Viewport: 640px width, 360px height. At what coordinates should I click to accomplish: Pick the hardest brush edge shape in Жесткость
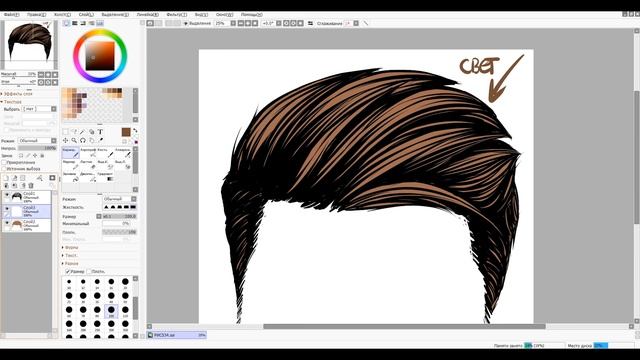coord(133,207)
